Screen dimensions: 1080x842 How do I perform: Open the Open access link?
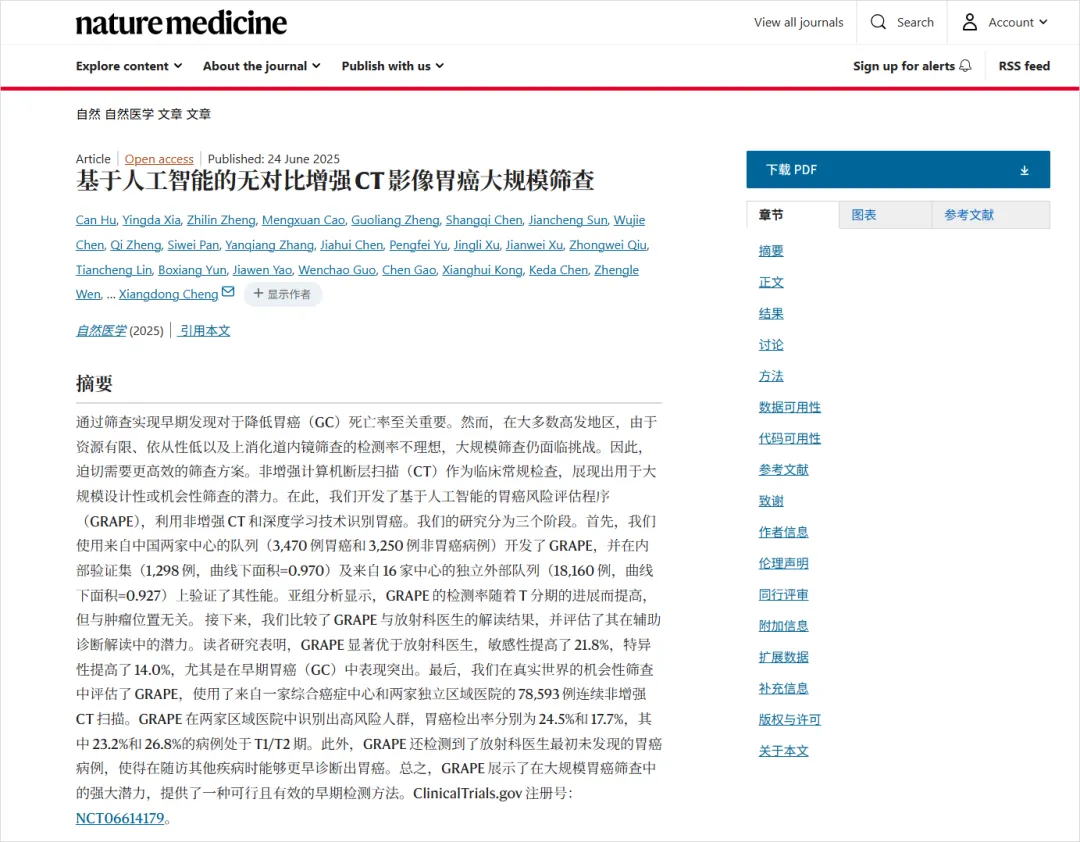[x=159, y=158]
